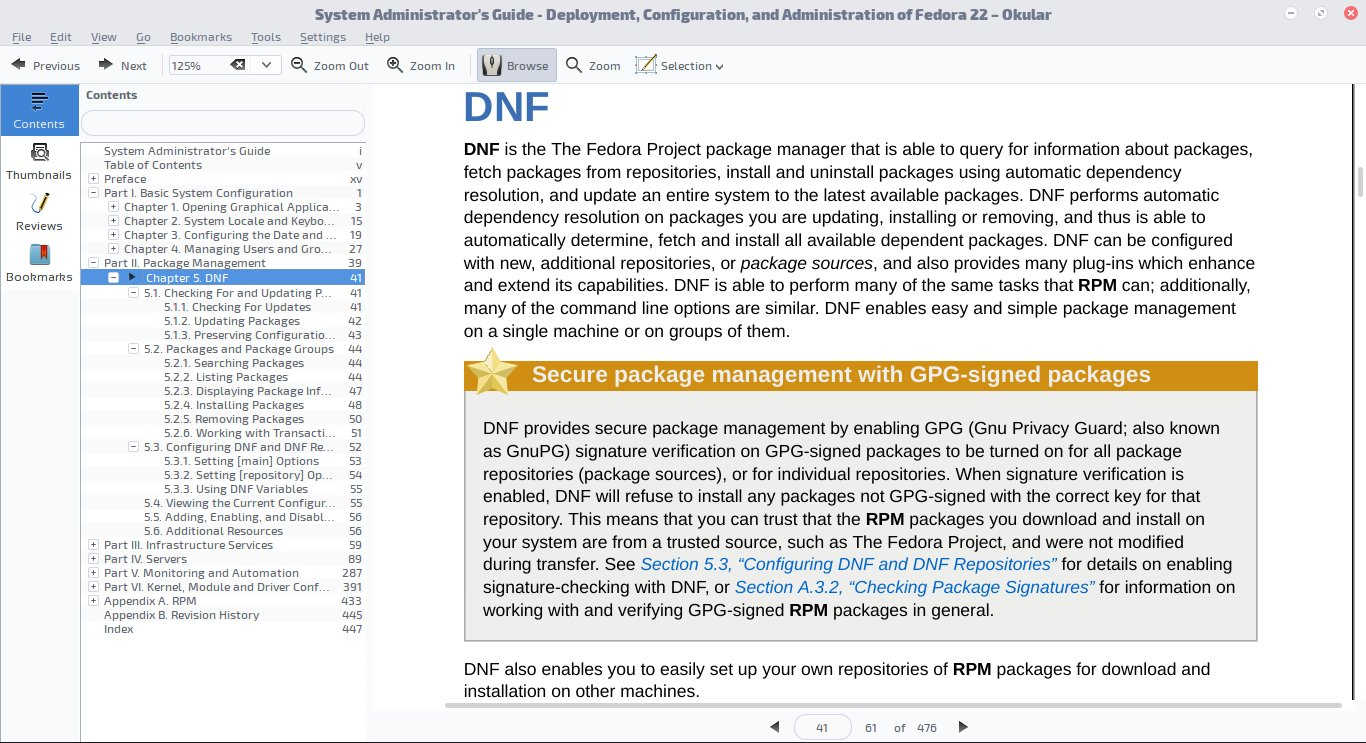Collapse Chapter 5. DNF node
Screen dimensions: 1366x743
(113, 277)
